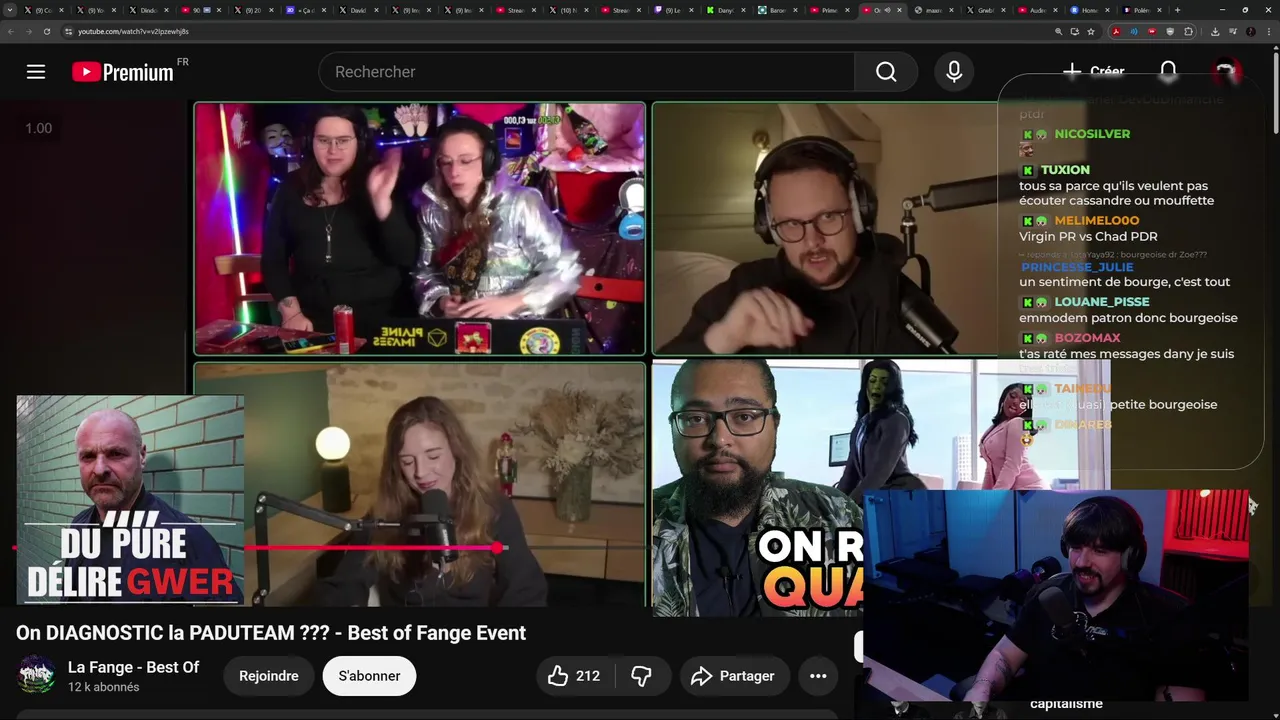This screenshot has height=720, width=1280.
Task: Click chat username LOUANE_PISSE in the video
Action: click(1102, 302)
